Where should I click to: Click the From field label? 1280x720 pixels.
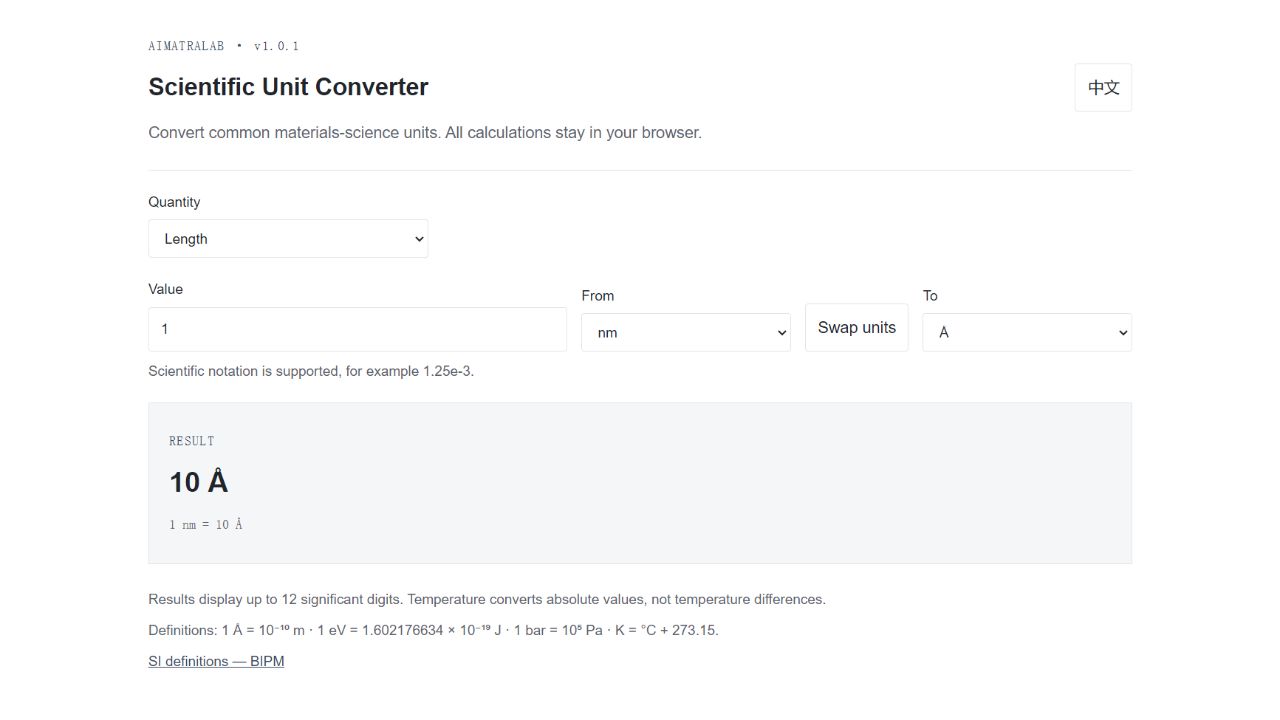(x=598, y=296)
